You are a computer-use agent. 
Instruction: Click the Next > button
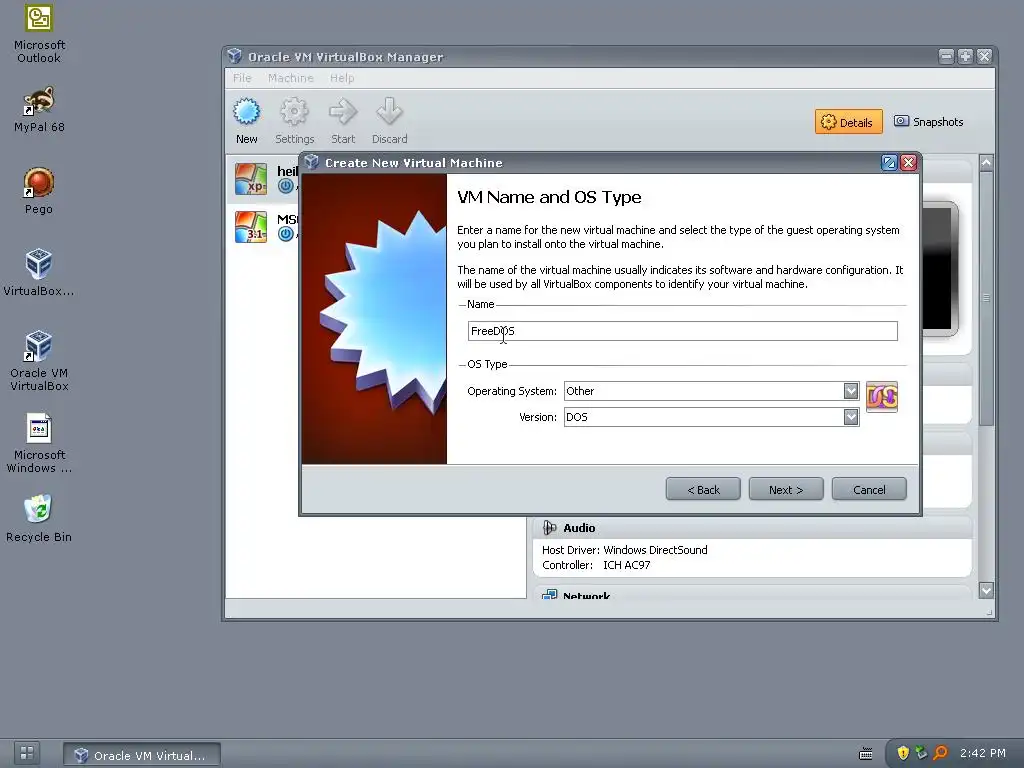coord(786,489)
